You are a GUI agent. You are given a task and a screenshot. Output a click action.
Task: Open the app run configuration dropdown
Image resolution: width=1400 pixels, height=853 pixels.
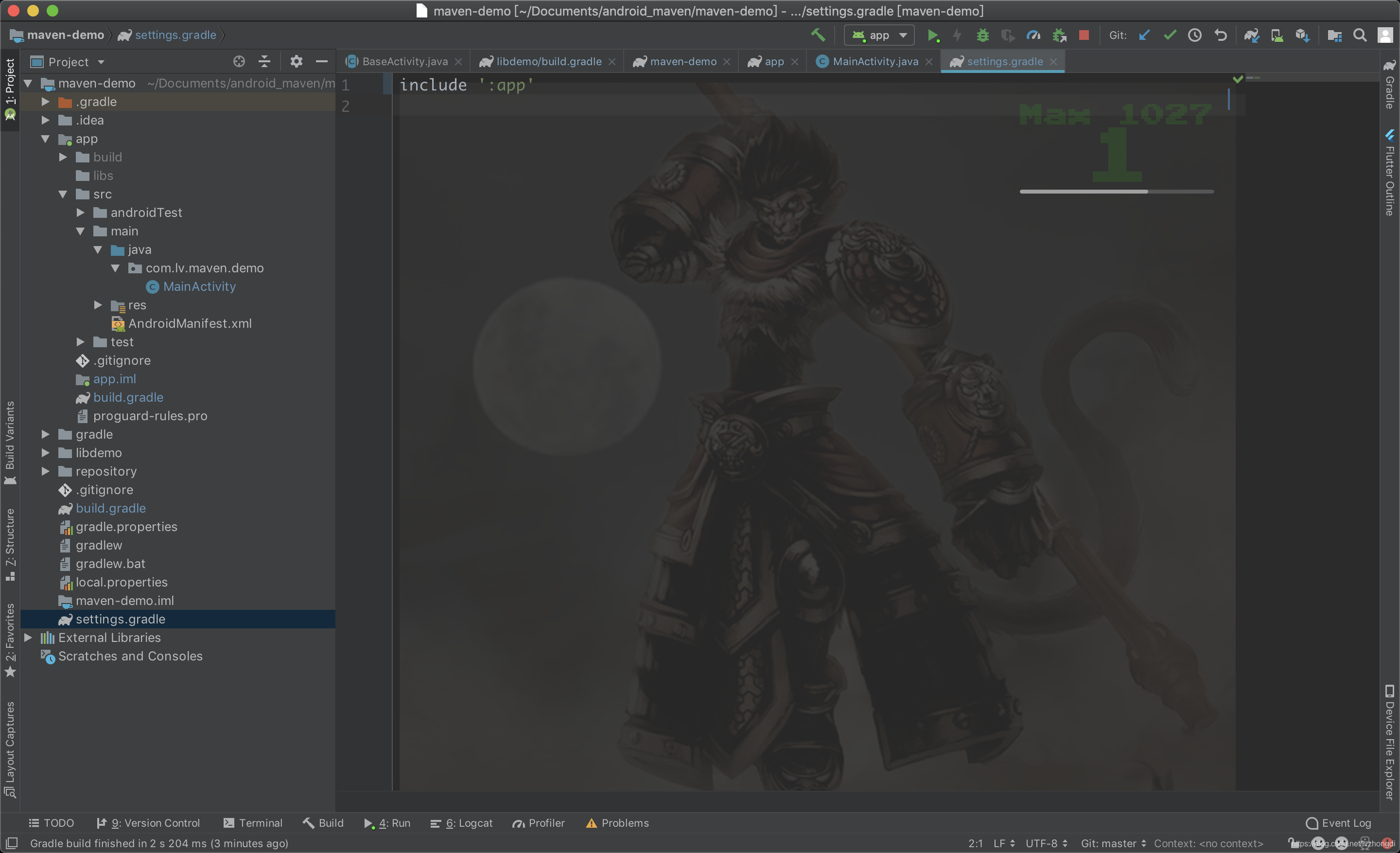coord(879,35)
